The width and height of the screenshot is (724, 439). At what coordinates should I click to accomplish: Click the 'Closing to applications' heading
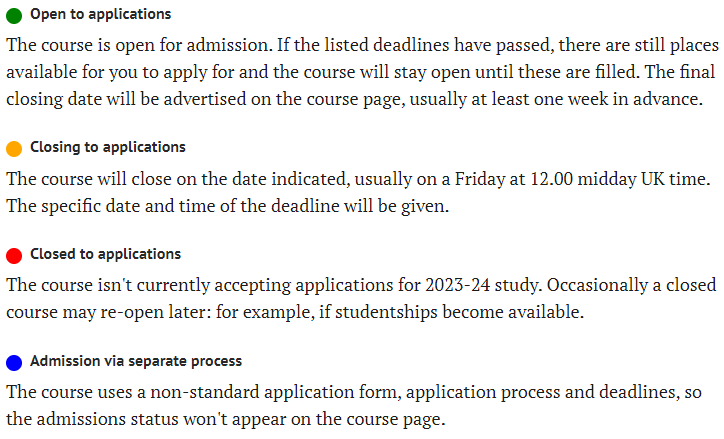pyautogui.click(x=108, y=147)
